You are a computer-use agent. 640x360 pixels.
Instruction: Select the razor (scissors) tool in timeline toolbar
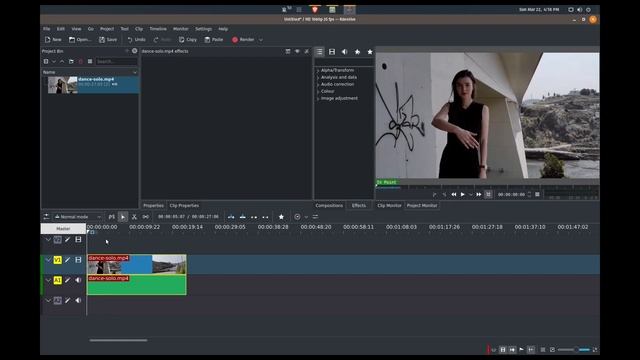[134, 217]
